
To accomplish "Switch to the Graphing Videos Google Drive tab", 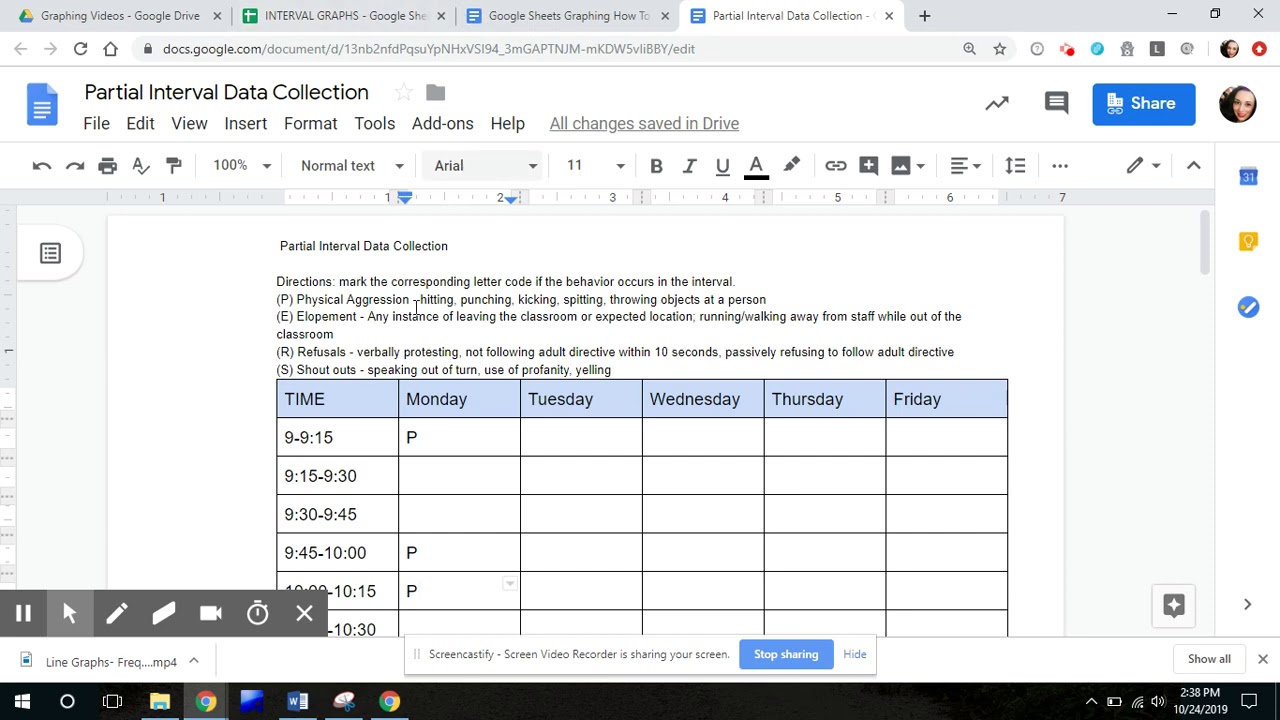I will [x=120, y=16].
